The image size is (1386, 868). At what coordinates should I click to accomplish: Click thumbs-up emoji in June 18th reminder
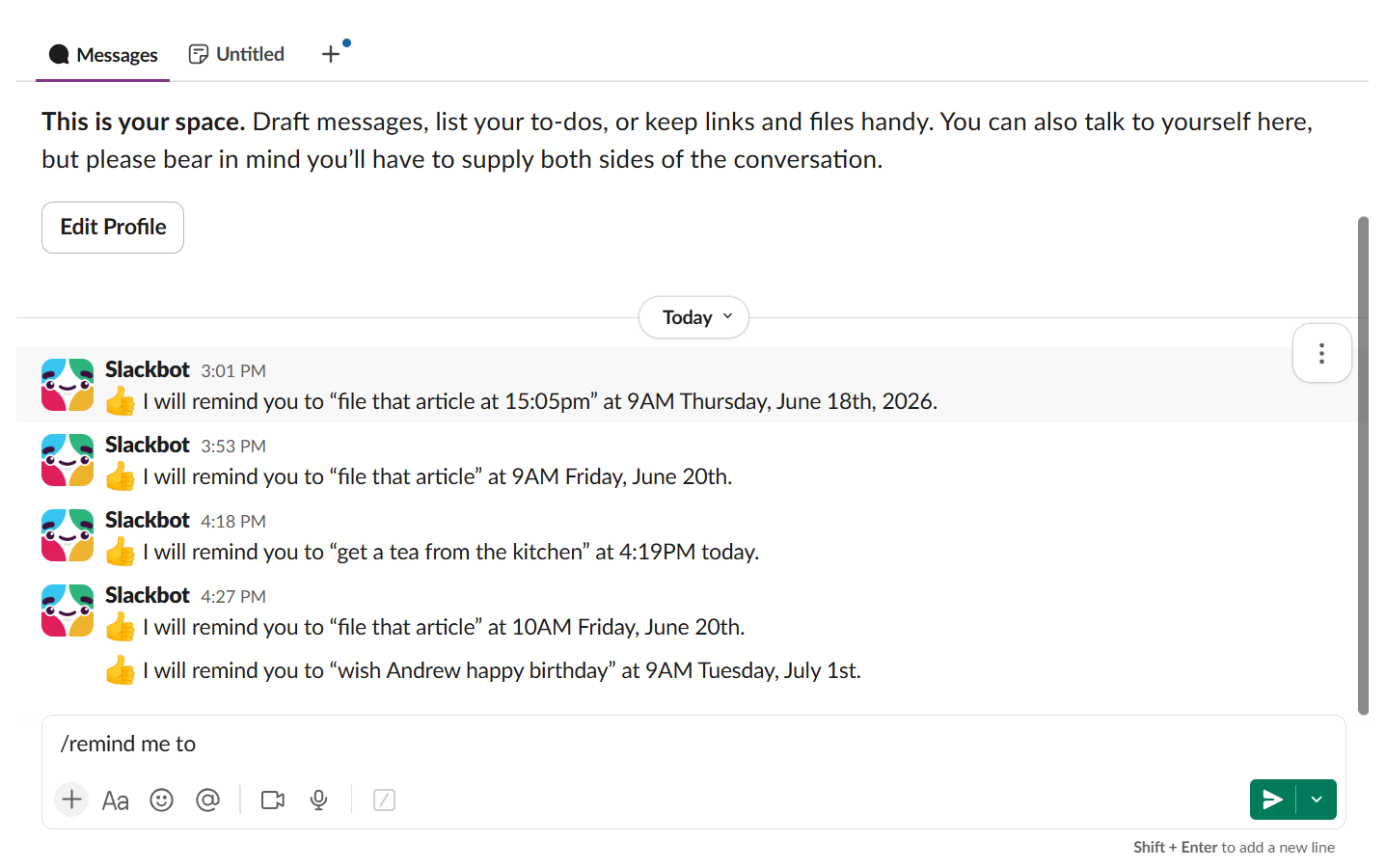coord(121,401)
